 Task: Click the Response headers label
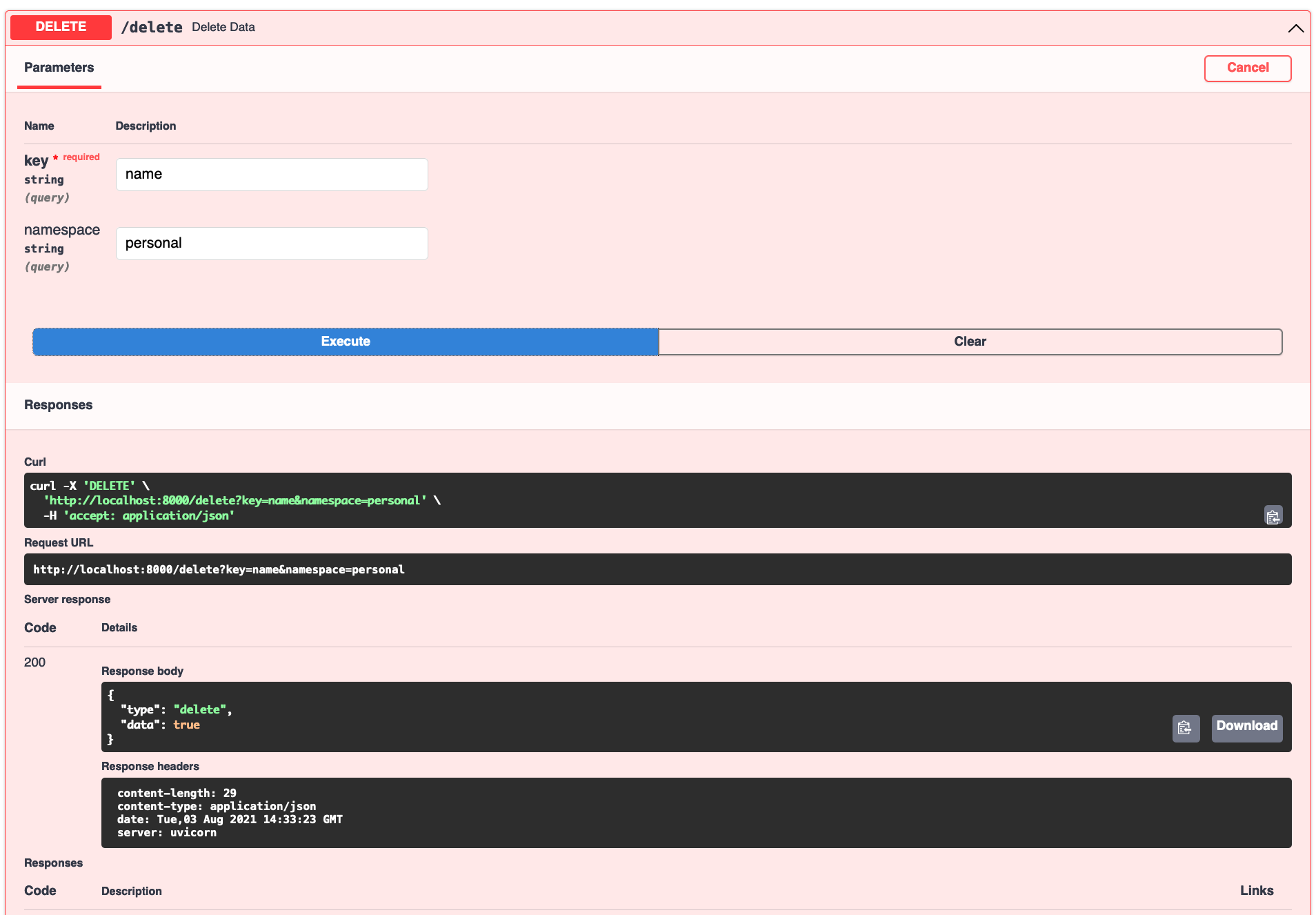point(150,766)
